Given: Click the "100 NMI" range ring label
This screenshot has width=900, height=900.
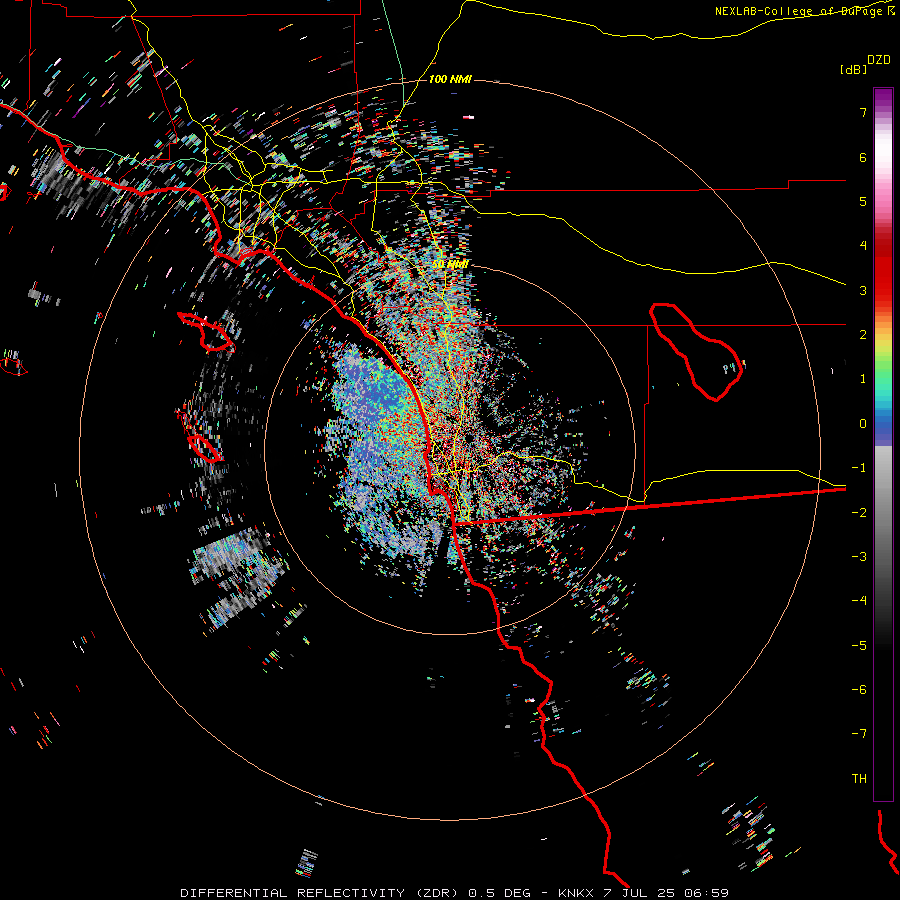Looking at the screenshot, I should pyautogui.click(x=450, y=79).
